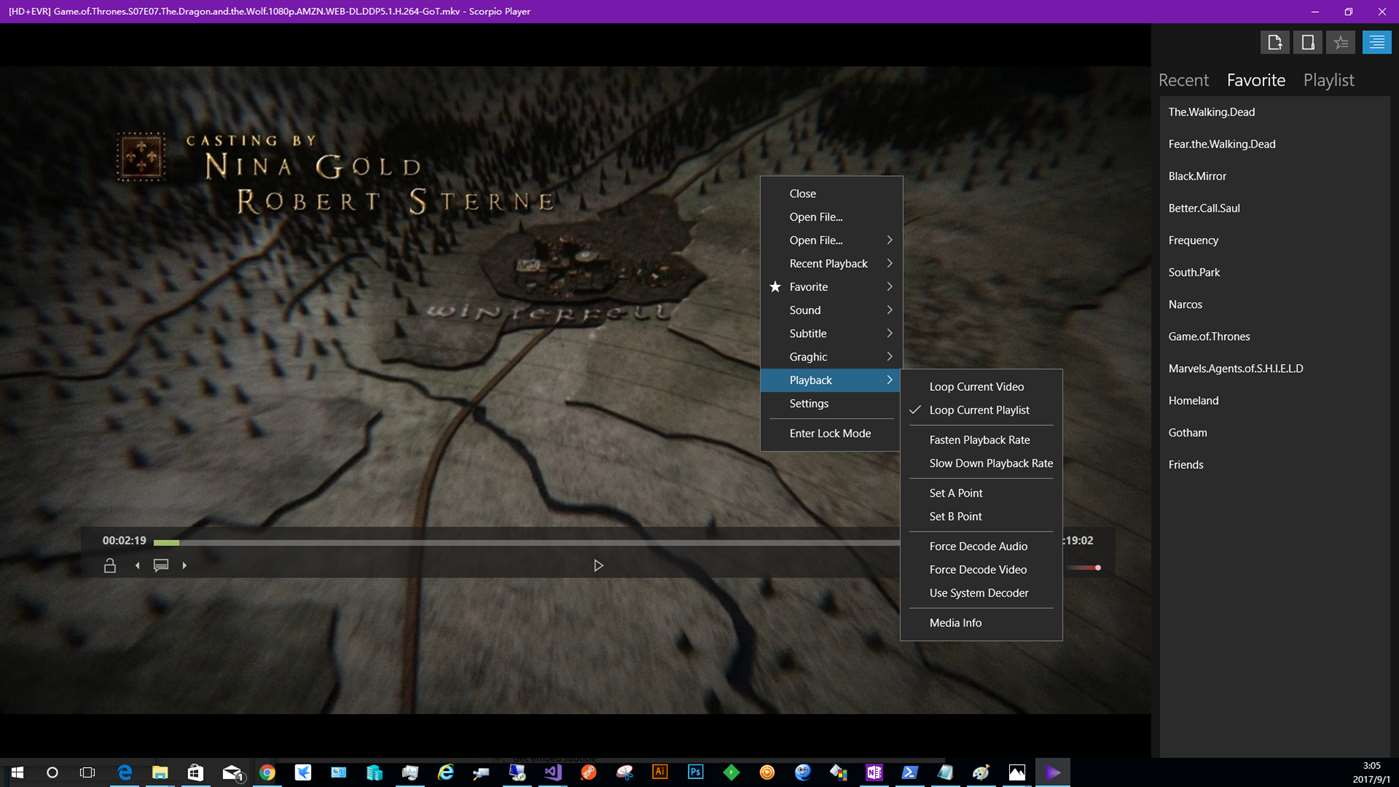1399x787 pixels.
Task: Launch Microsoft Edge from taskbar
Action: [125, 772]
